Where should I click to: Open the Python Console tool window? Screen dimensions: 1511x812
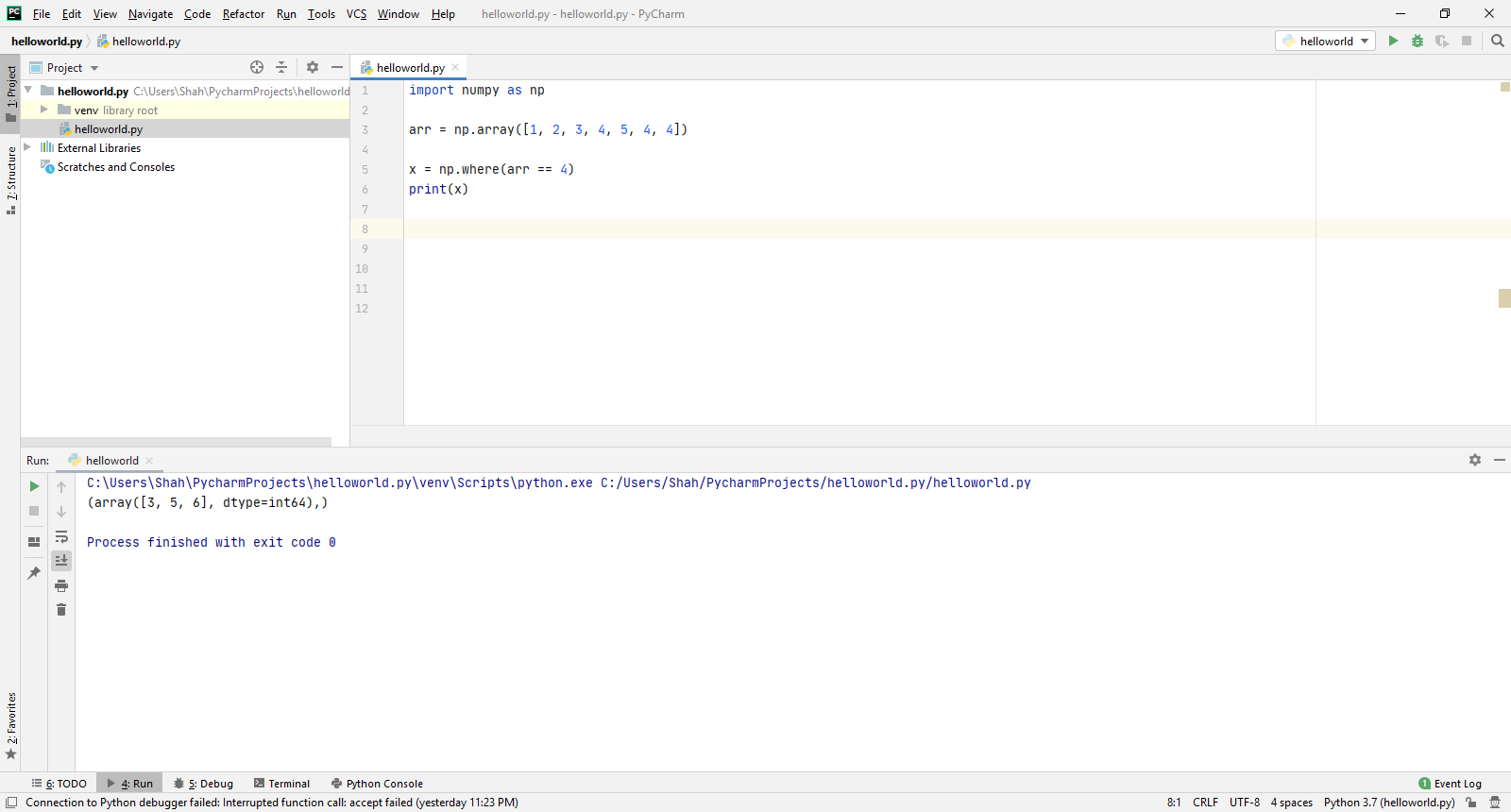click(377, 783)
